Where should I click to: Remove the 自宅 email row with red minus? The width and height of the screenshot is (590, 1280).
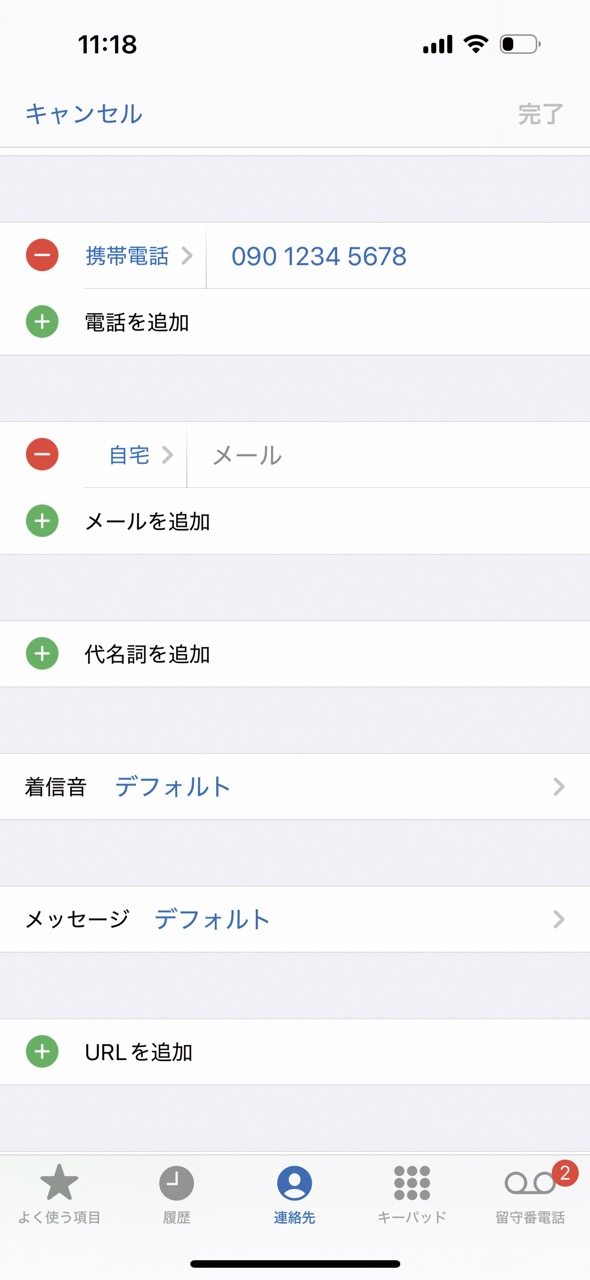tap(42, 455)
